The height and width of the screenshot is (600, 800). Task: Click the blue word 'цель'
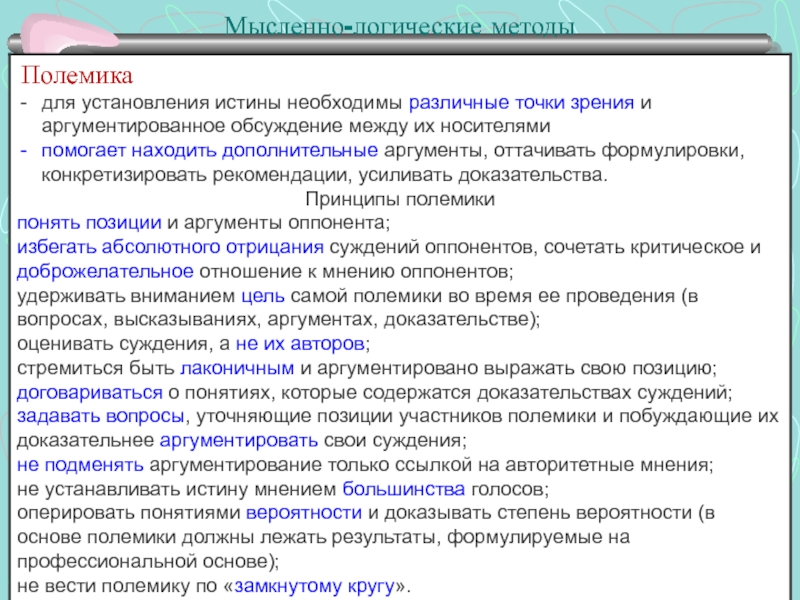[x=263, y=296]
